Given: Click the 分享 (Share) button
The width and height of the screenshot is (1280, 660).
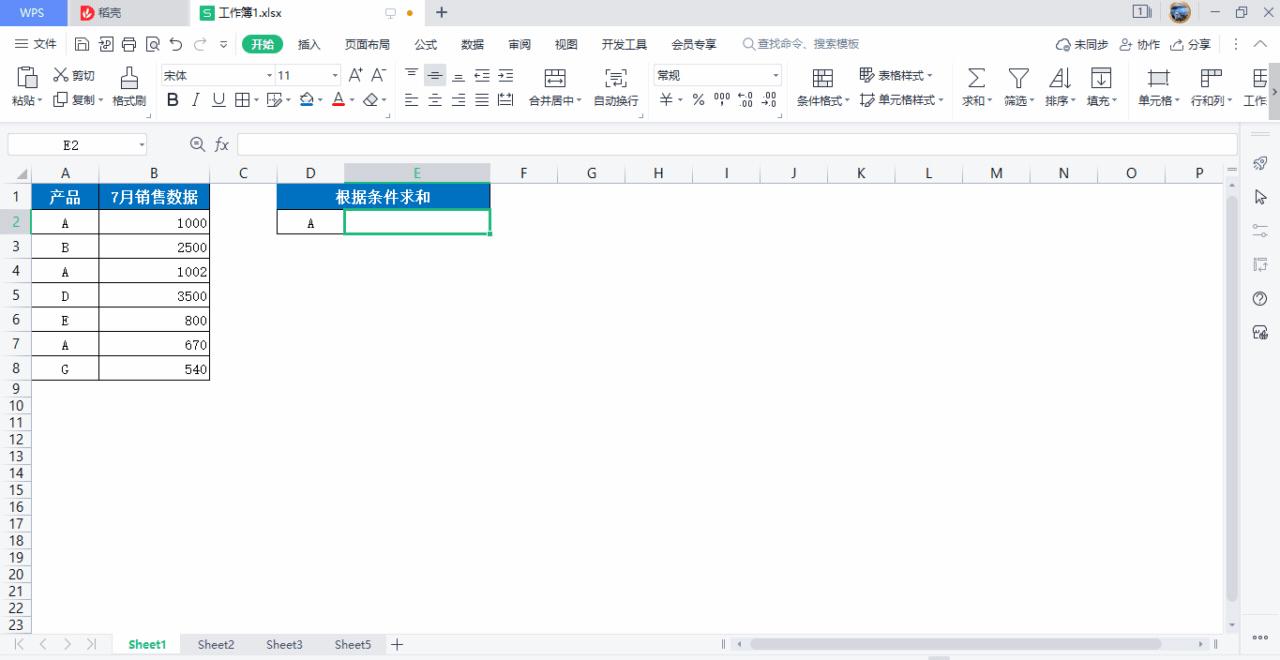Looking at the screenshot, I should (1190, 44).
